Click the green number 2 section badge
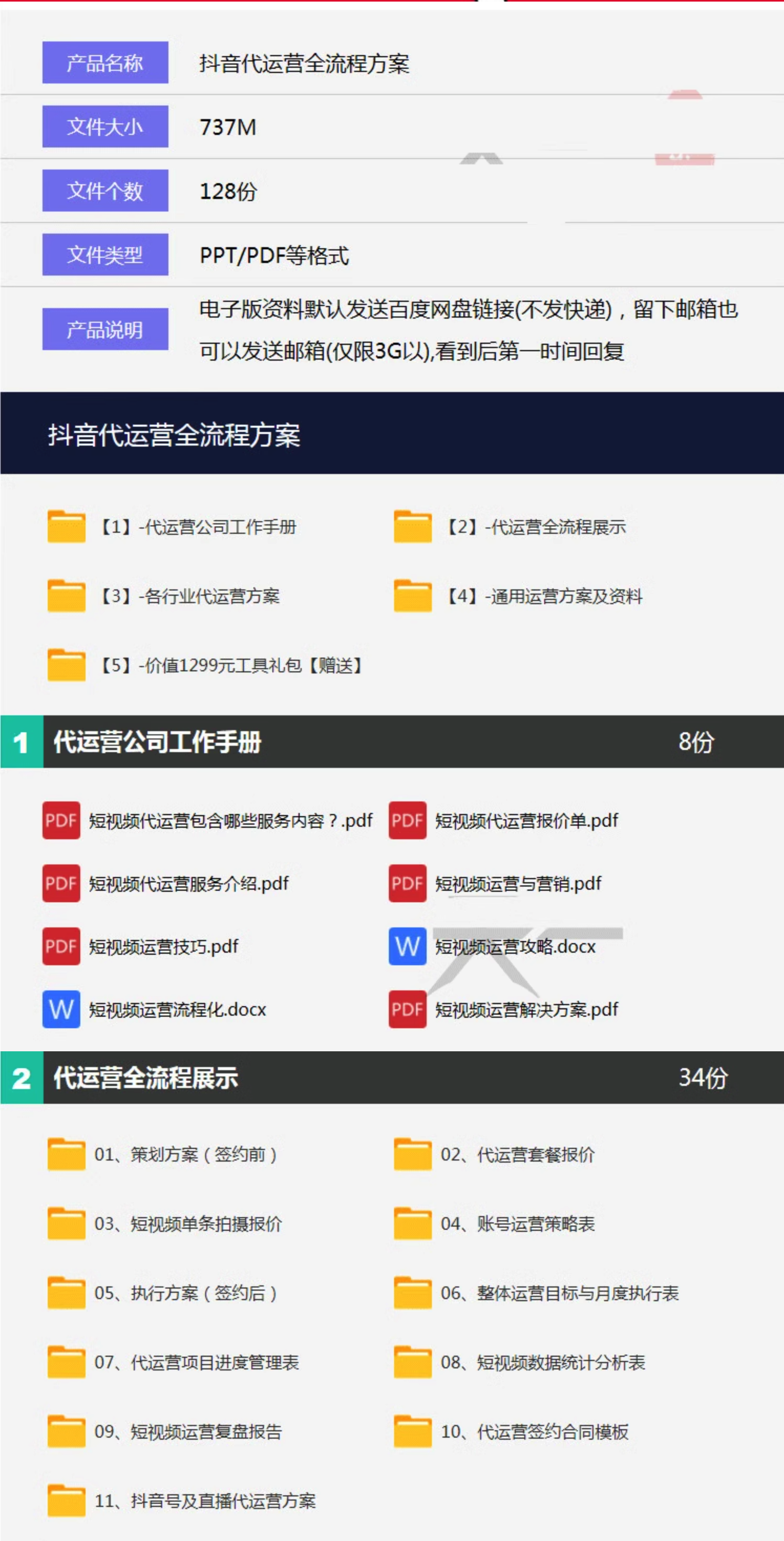This screenshot has width=784, height=1541. point(22,1078)
